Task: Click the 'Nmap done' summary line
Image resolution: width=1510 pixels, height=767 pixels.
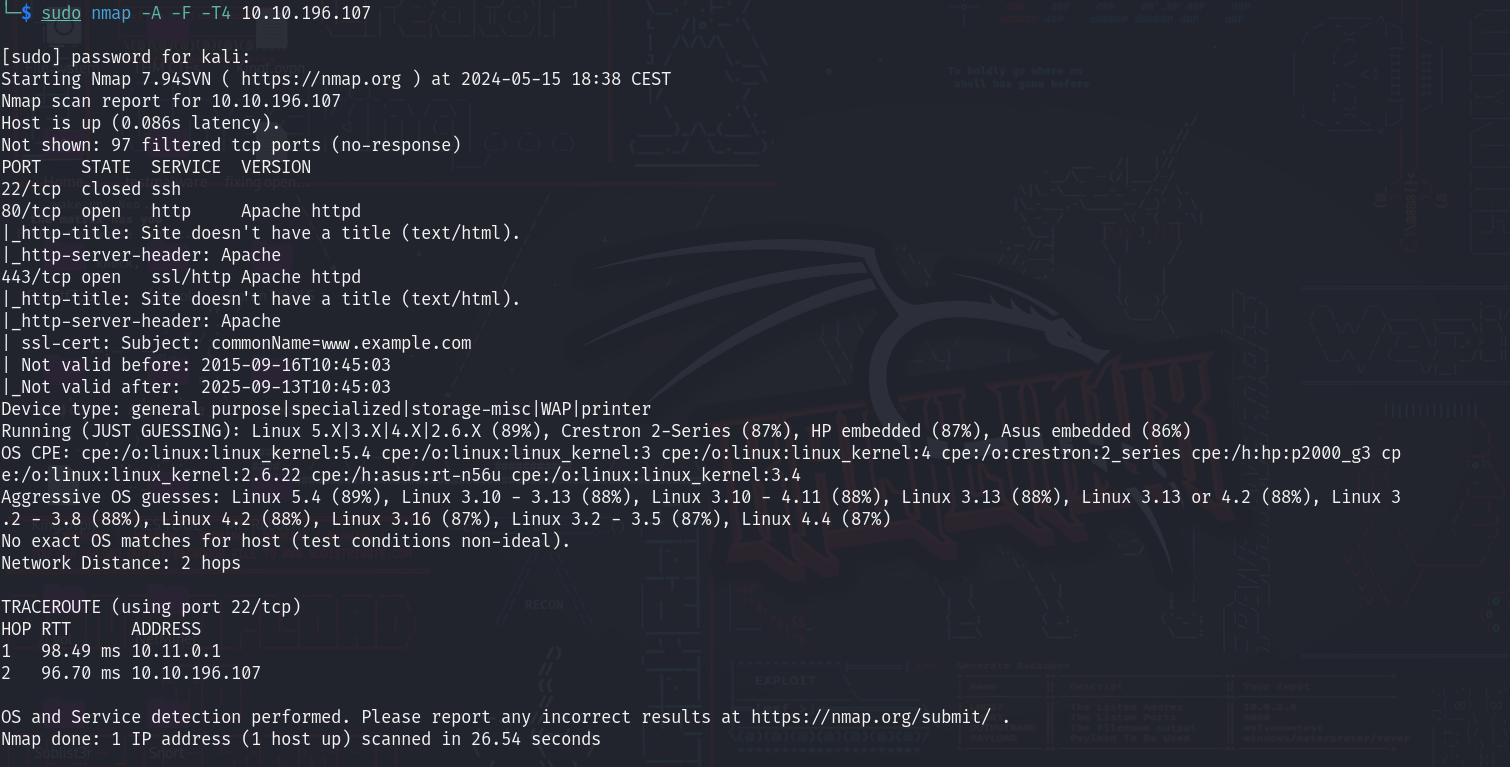Action: tap(301, 739)
